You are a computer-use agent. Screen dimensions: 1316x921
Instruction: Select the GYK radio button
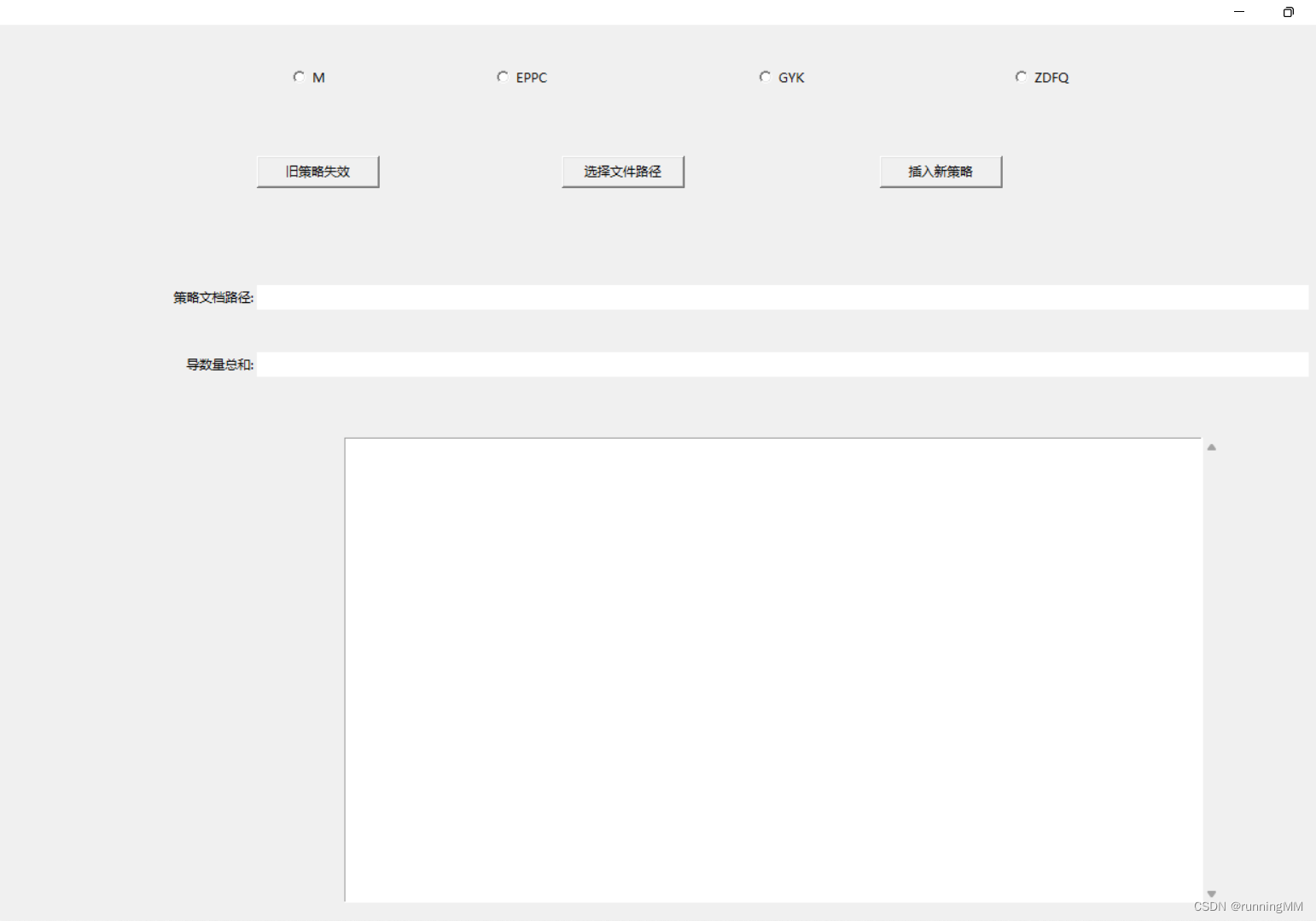tap(765, 77)
